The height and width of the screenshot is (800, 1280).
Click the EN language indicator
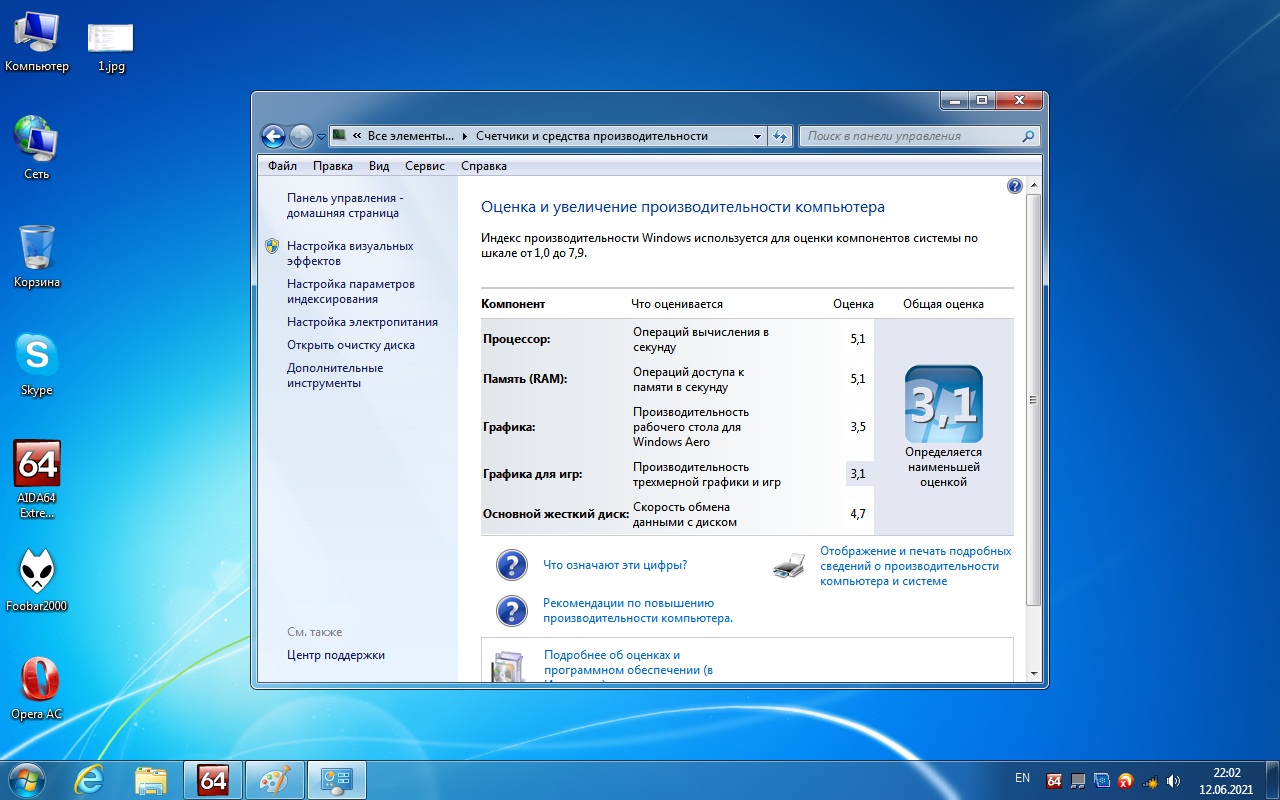click(1022, 778)
